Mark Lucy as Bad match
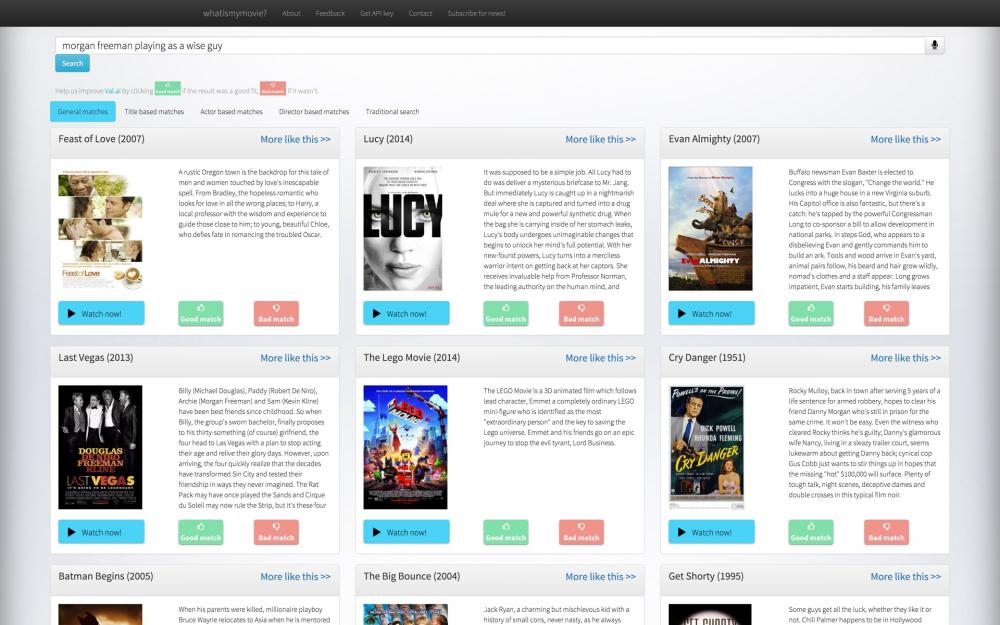Screen dimensions: 1000x625 click(x=581, y=314)
